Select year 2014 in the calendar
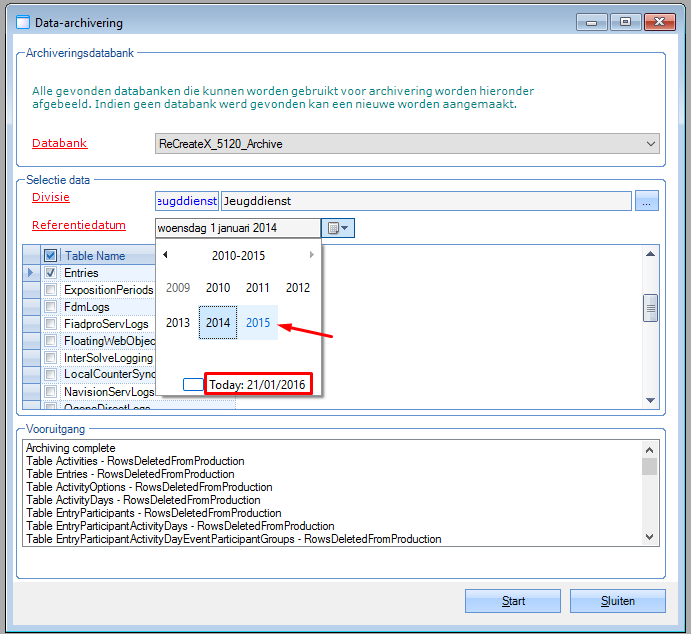 tap(217, 323)
